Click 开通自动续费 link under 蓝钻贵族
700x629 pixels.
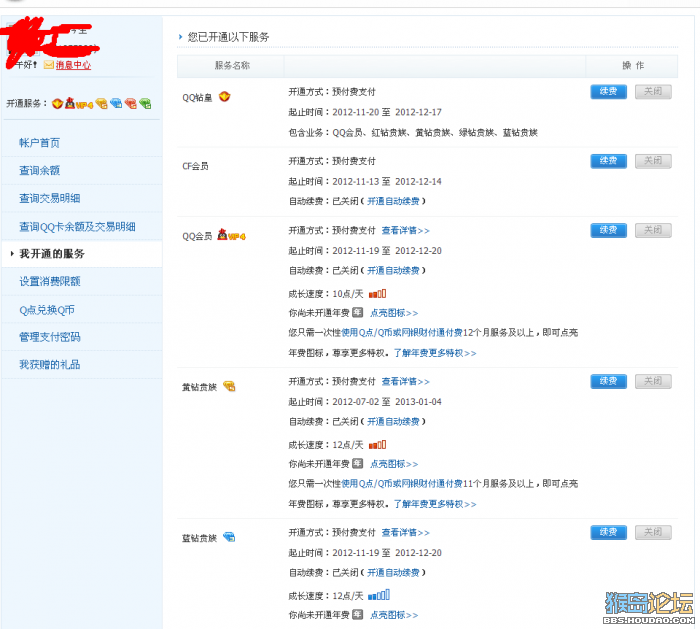click(x=393, y=572)
